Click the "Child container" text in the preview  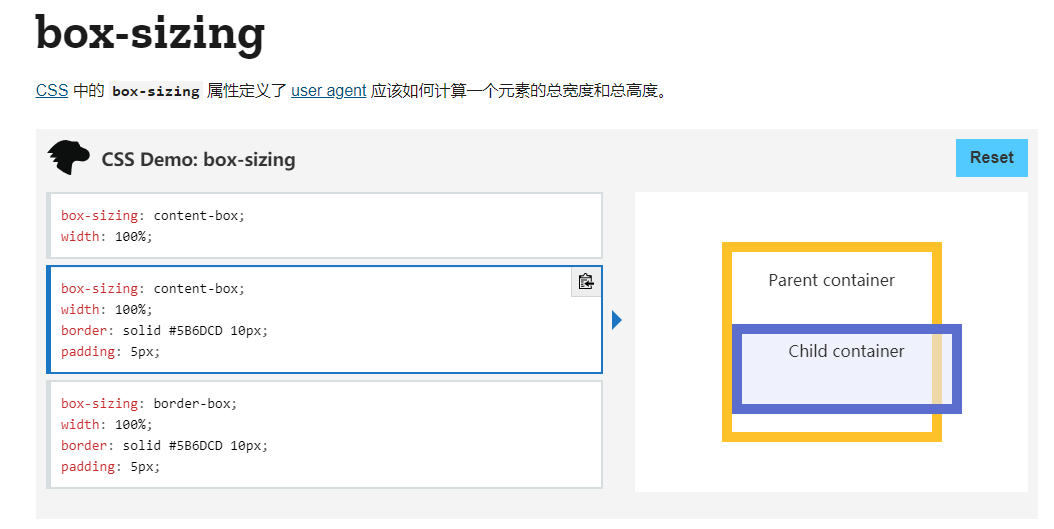click(846, 351)
